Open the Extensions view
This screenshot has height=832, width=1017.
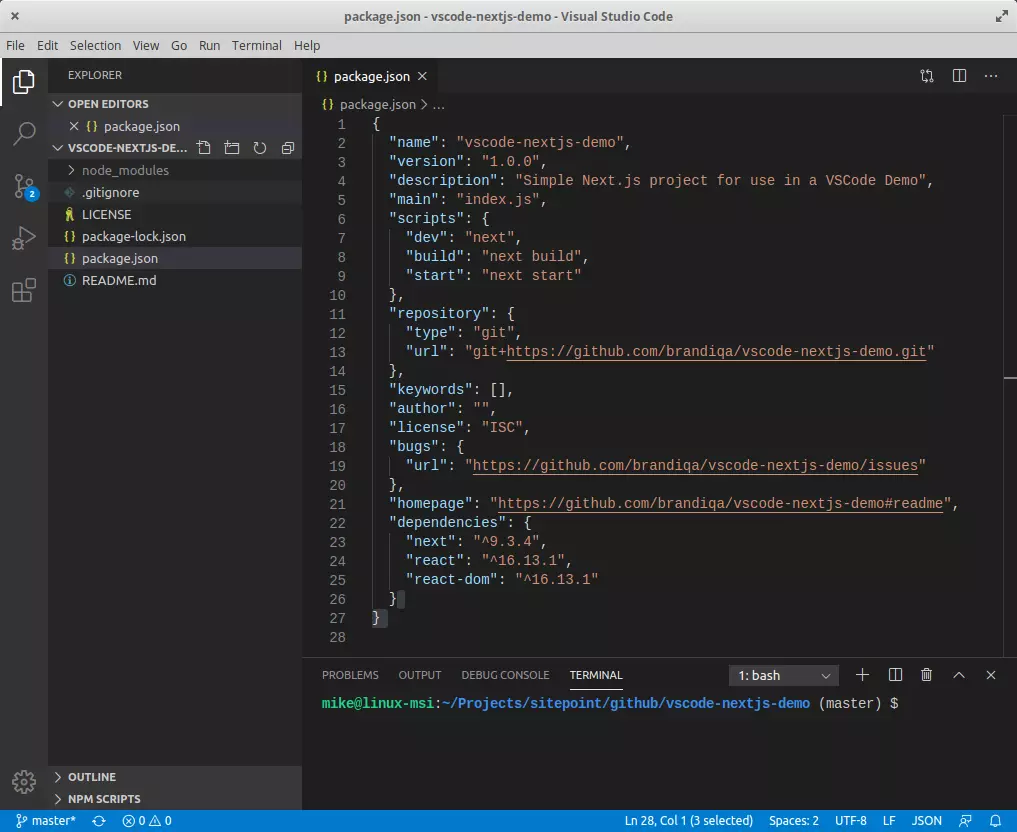coord(23,290)
